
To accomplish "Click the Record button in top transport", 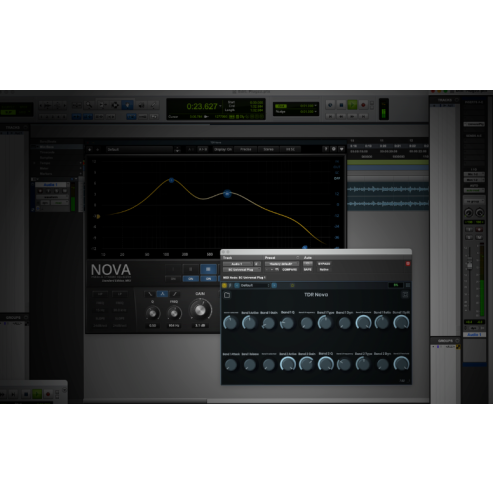I will (x=363, y=105).
